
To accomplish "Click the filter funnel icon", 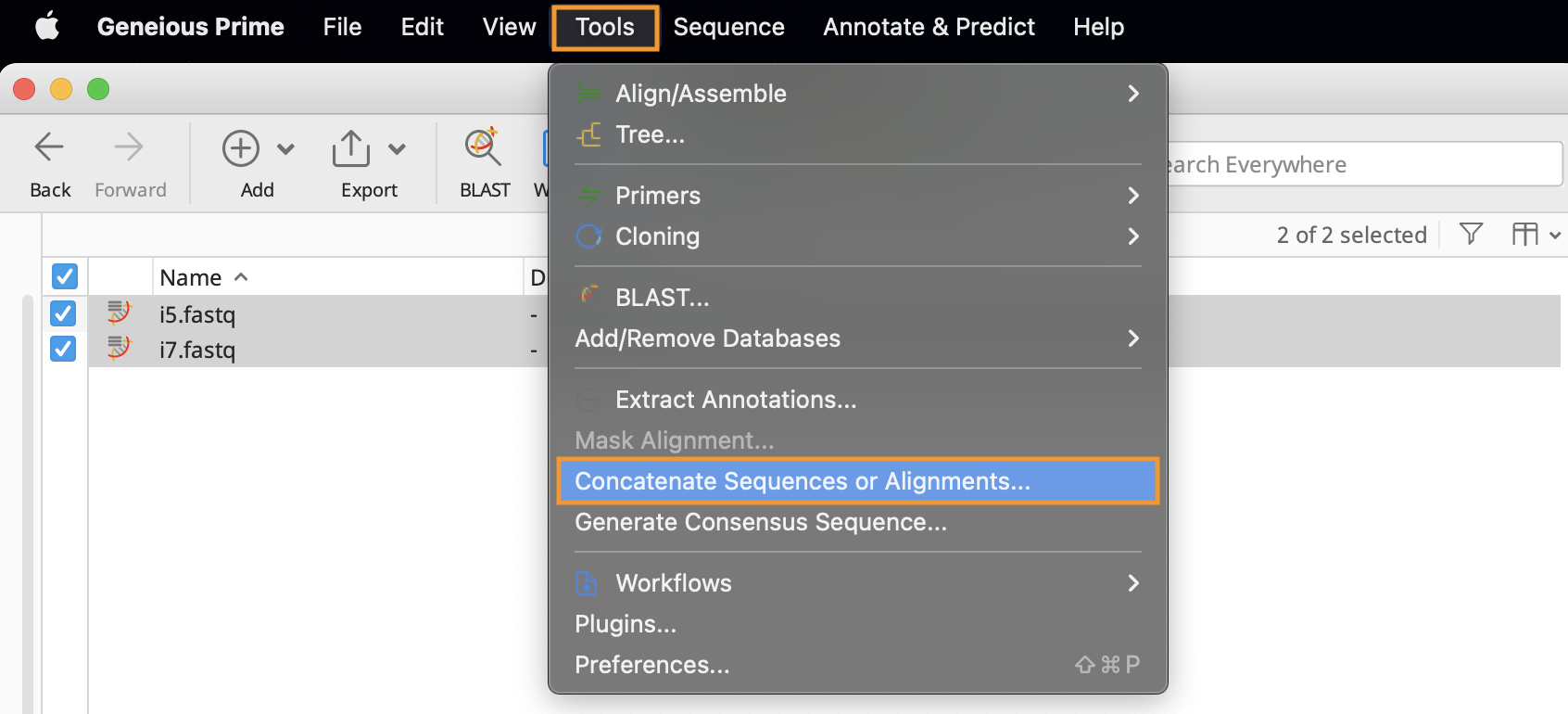I will pos(1471,234).
